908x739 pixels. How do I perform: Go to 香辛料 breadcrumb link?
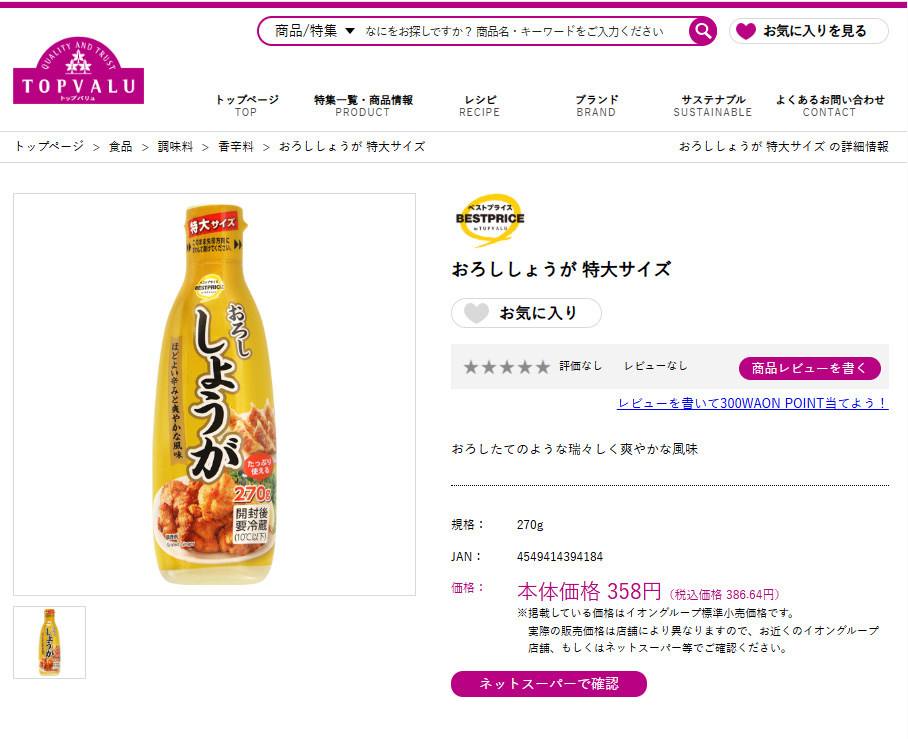[x=236, y=147]
